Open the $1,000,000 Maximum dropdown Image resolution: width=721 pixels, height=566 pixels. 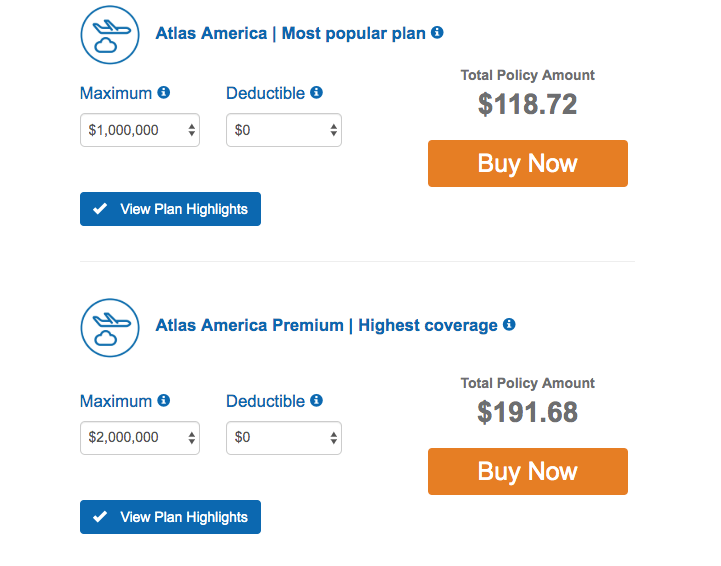140,130
